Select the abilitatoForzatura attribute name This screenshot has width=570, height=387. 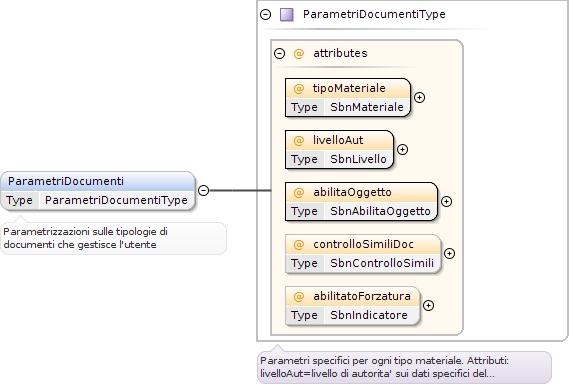pos(362,296)
